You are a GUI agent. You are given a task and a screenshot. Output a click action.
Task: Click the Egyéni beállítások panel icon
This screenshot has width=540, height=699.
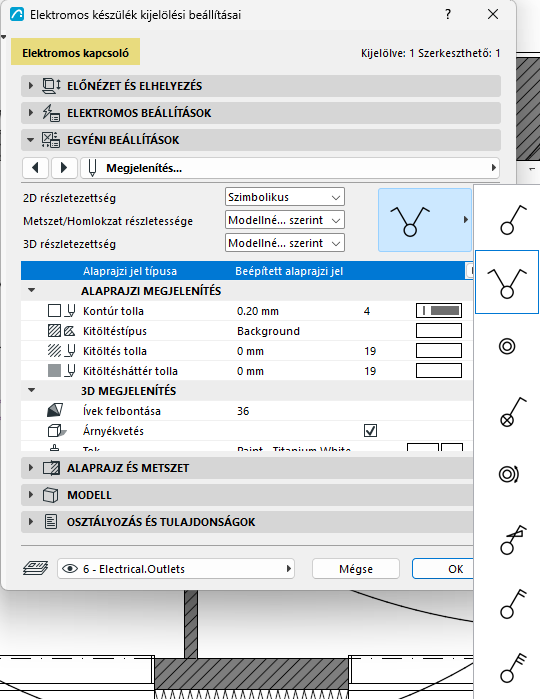pyautogui.click(x=51, y=140)
